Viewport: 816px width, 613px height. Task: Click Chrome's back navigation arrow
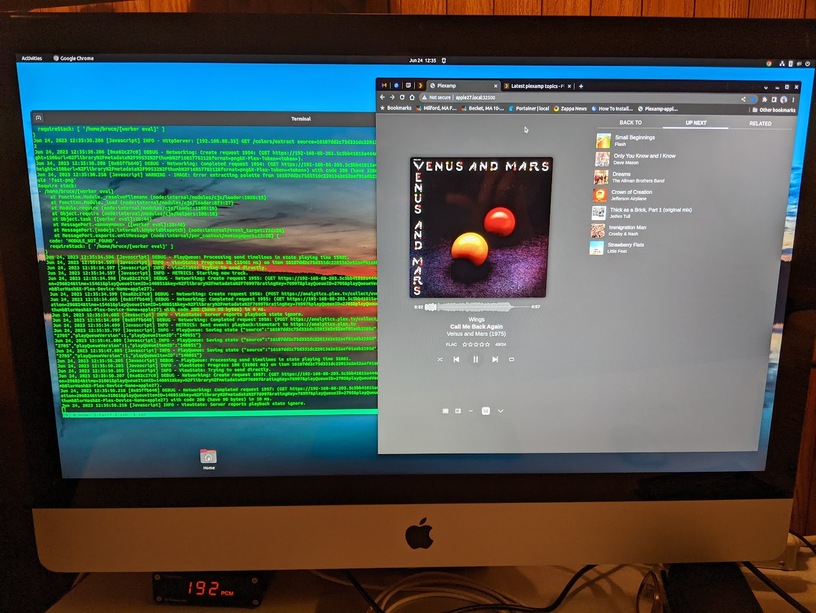(x=382, y=97)
